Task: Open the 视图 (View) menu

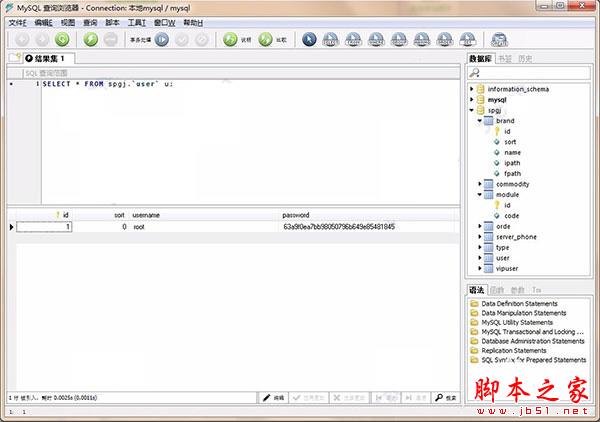Action: (68, 23)
